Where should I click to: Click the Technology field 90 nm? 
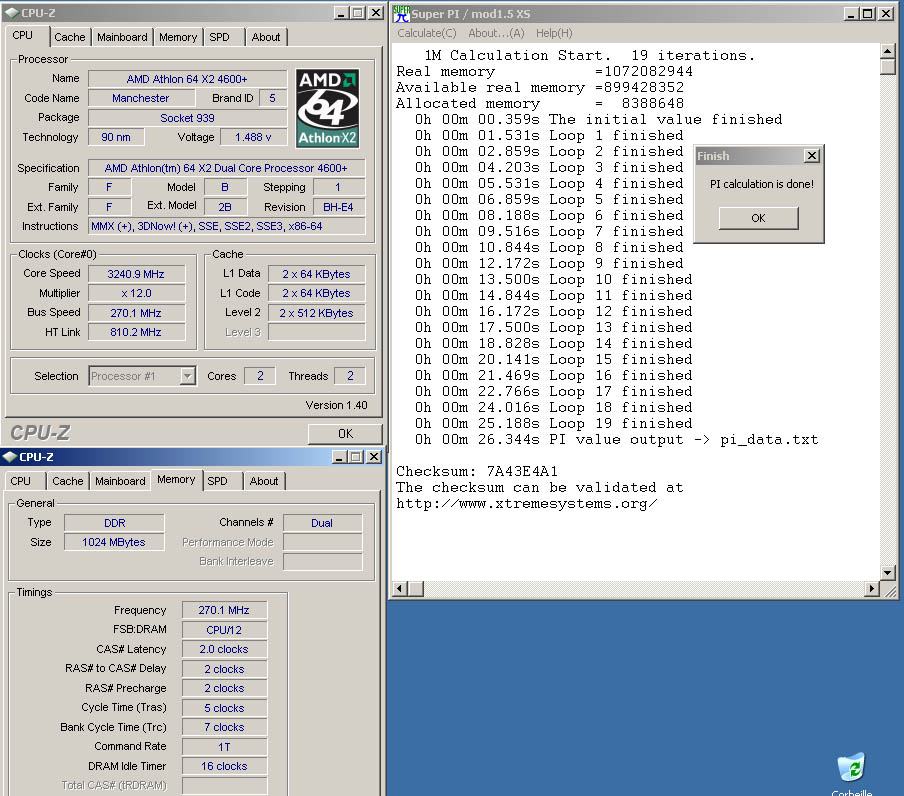tap(116, 137)
